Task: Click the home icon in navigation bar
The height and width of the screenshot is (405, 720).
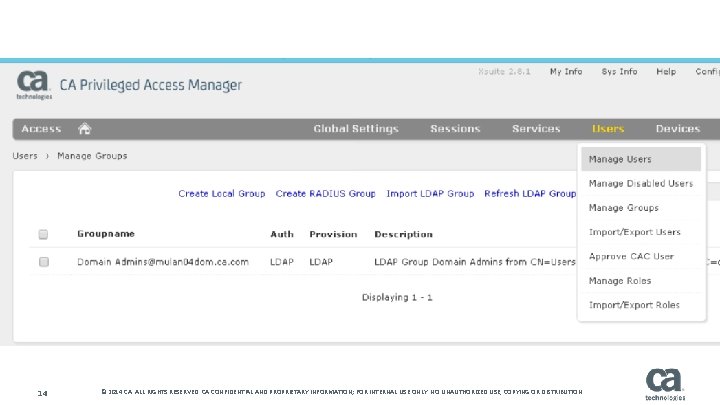Action: tap(84, 129)
